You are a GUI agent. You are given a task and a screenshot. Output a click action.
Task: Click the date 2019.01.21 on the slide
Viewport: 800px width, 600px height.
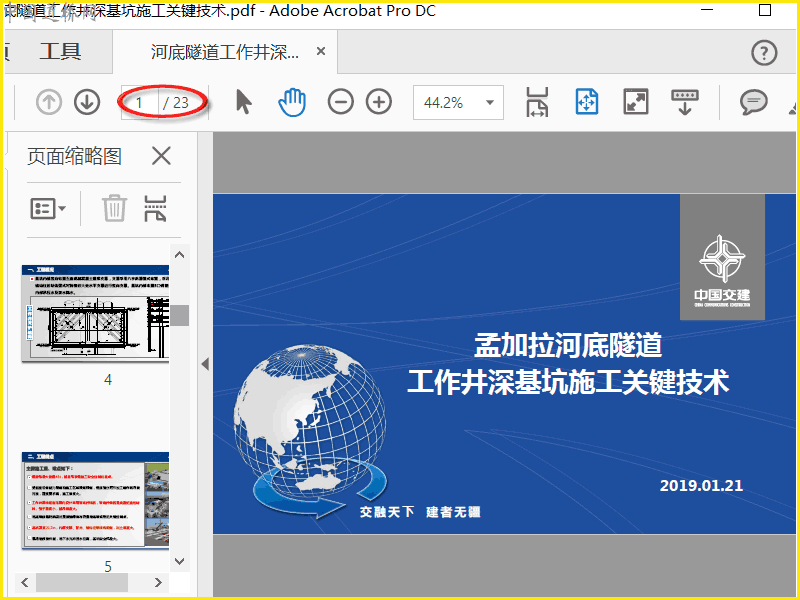701,485
